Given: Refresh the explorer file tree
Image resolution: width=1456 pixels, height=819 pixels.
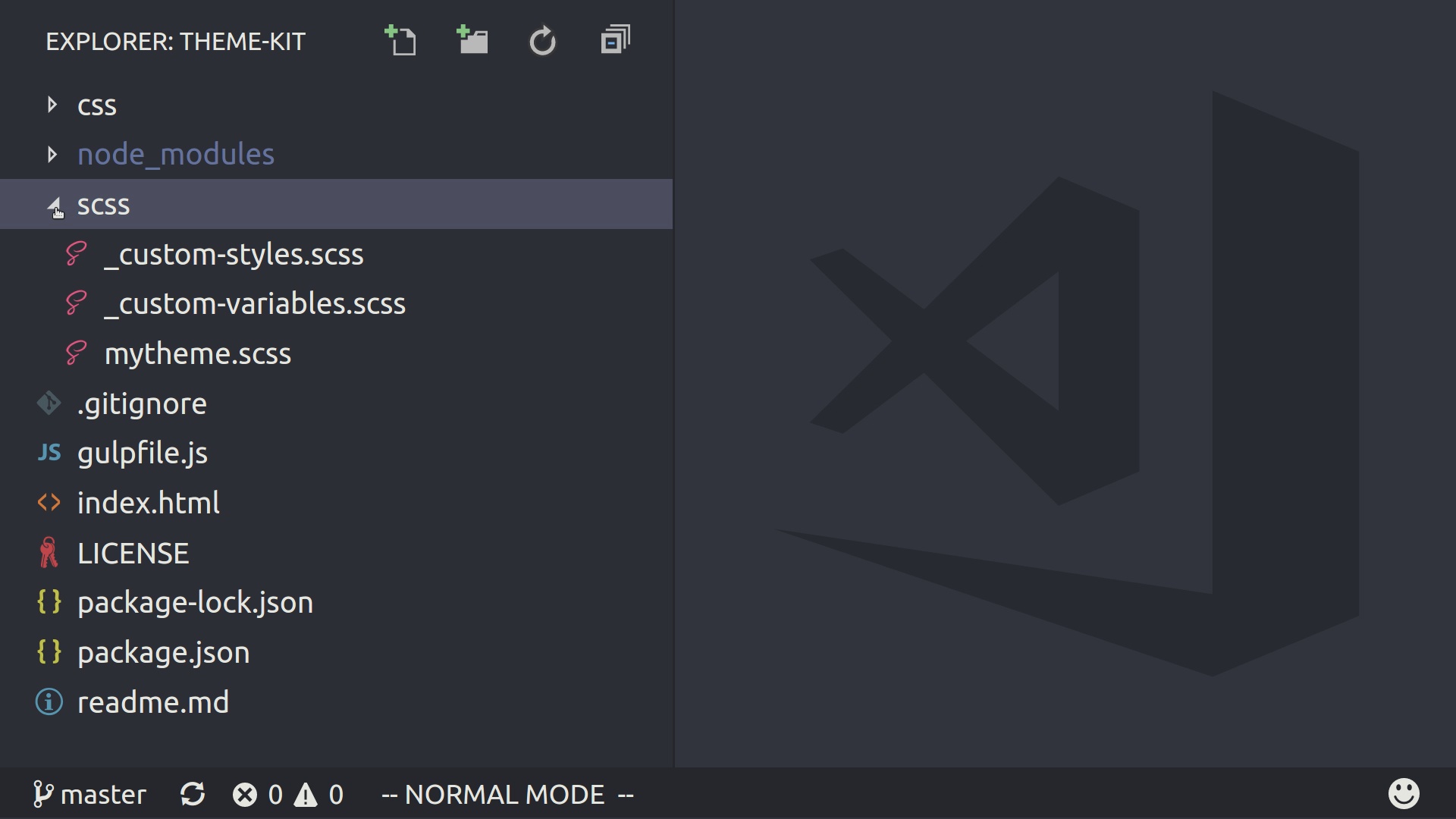Looking at the screenshot, I should (543, 41).
